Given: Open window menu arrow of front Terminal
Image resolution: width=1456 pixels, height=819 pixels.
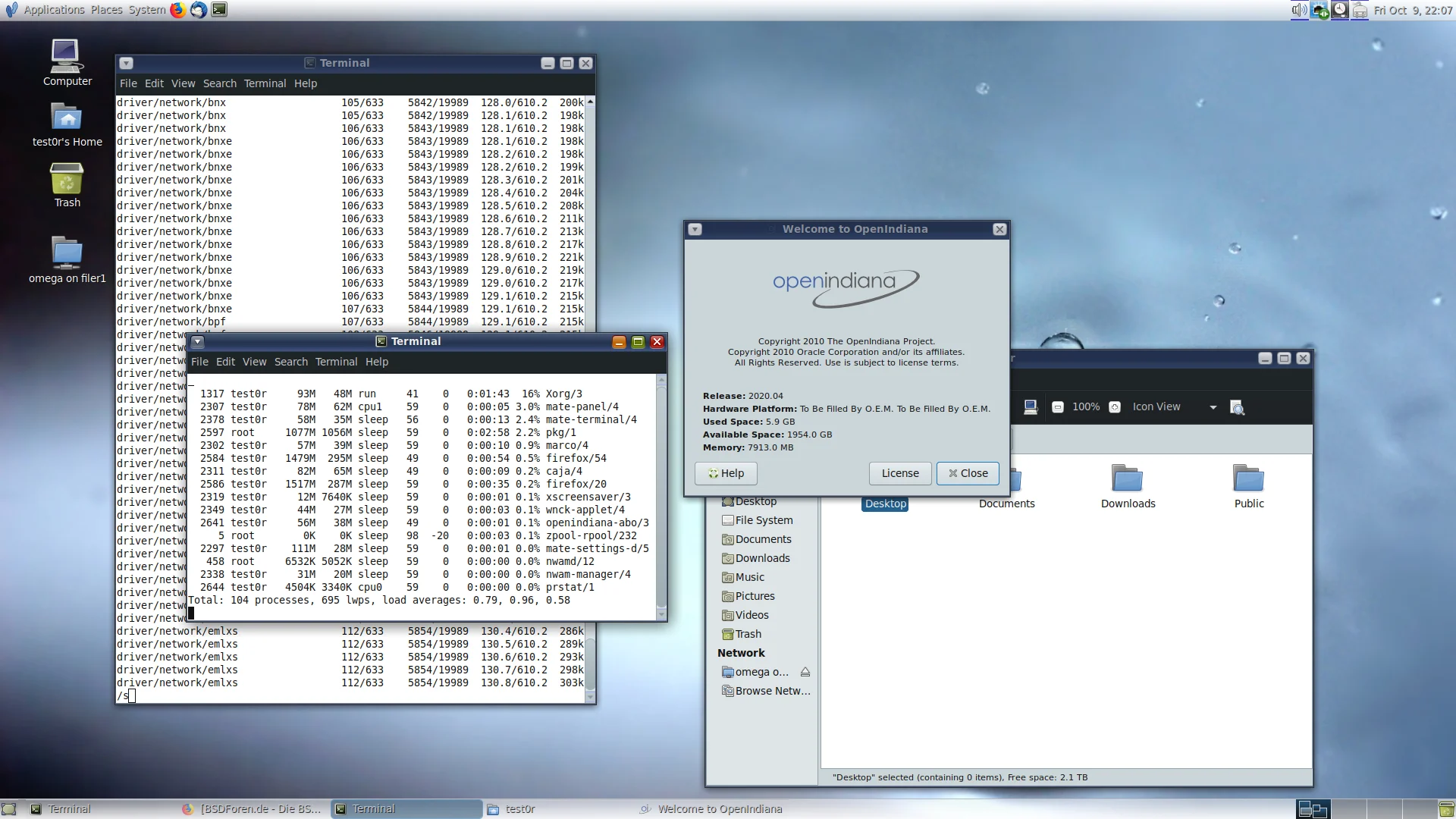Looking at the screenshot, I should tap(197, 342).
